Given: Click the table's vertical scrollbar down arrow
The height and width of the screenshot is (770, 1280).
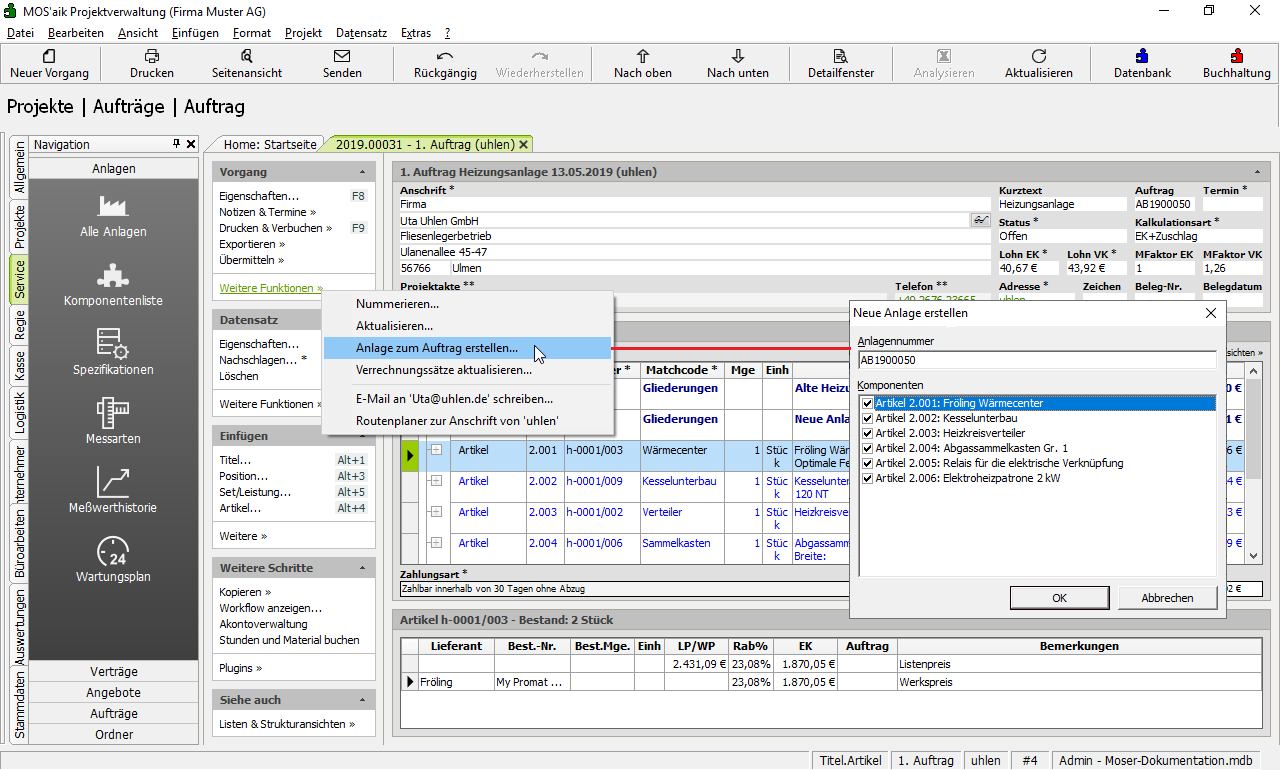Looking at the screenshot, I should coord(1254,555).
